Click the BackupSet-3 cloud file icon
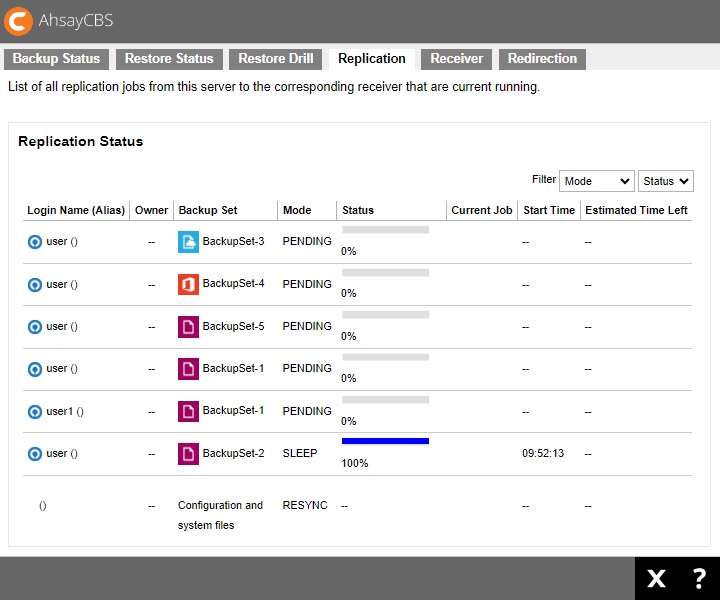This screenshot has height=600, width=720. click(x=188, y=241)
